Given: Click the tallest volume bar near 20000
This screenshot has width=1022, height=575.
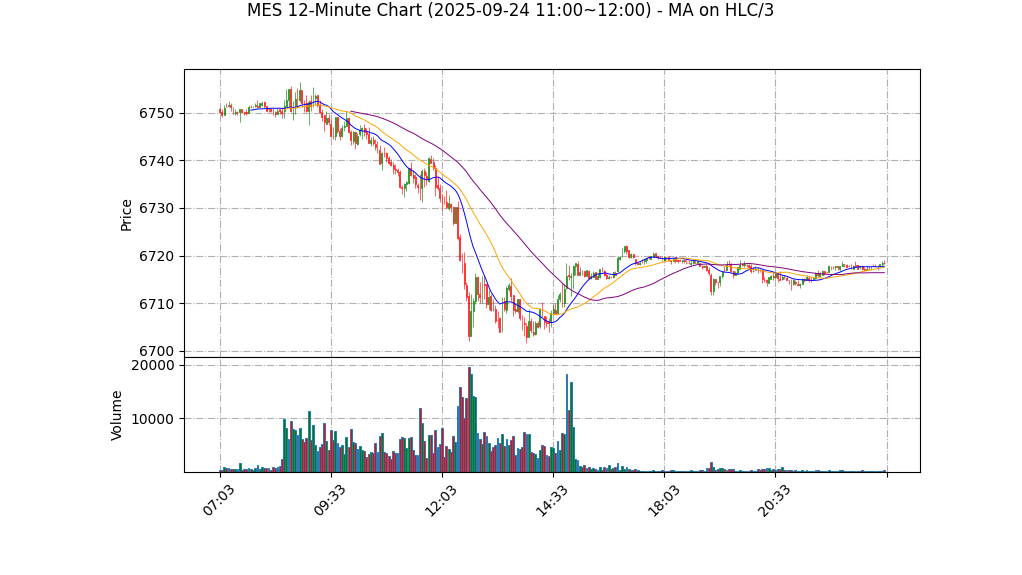Looking at the screenshot, I should pos(469,419).
